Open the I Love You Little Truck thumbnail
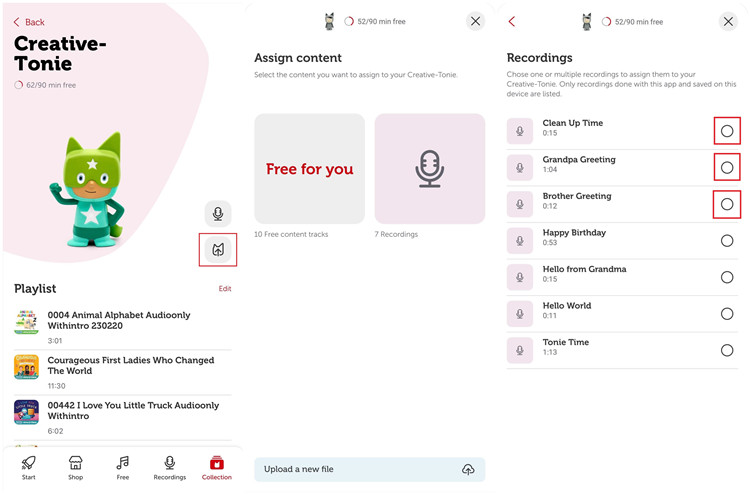Screen dimensions: 750x494 pyautogui.click(x=27, y=412)
